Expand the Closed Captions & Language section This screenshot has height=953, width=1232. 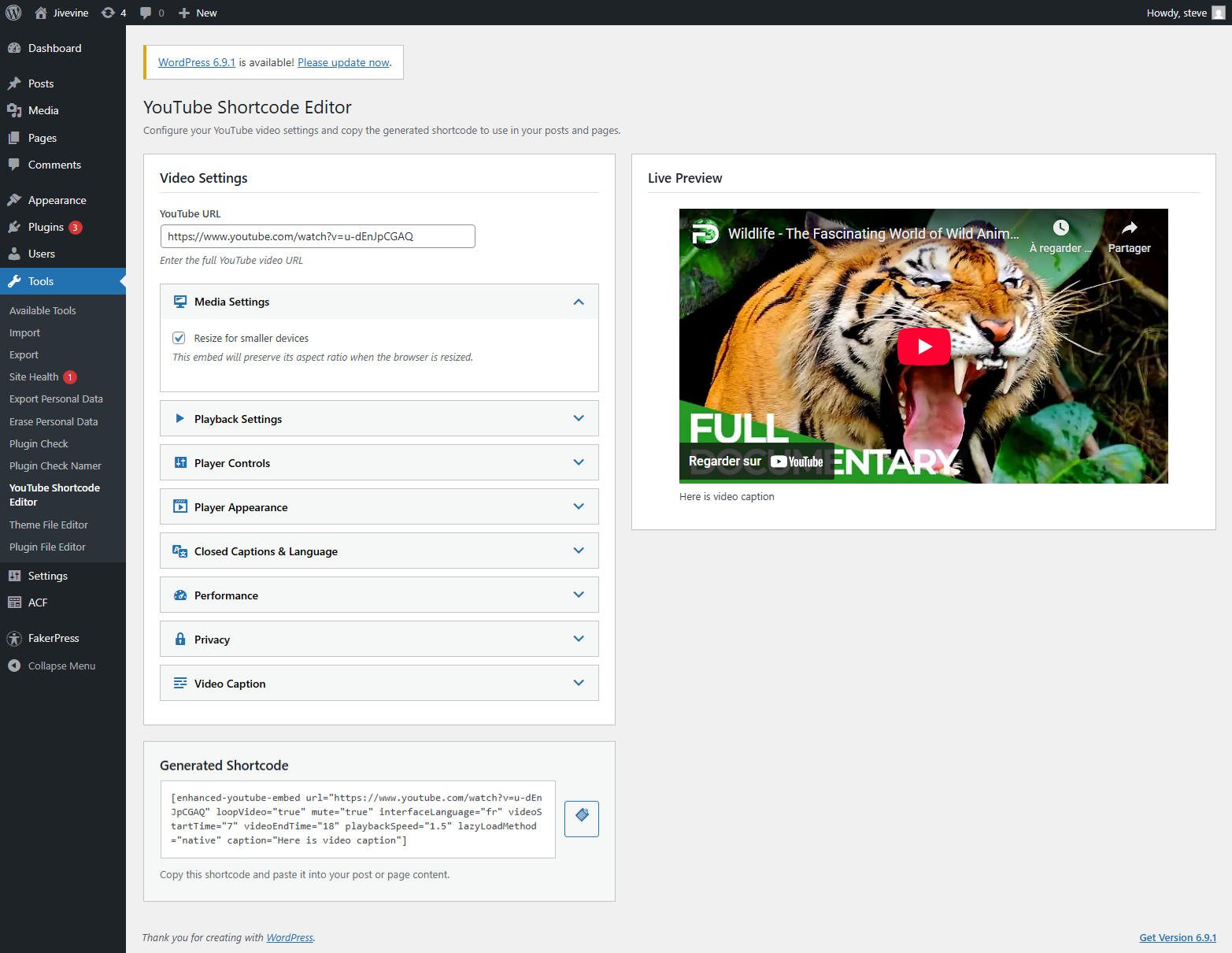pos(379,551)
